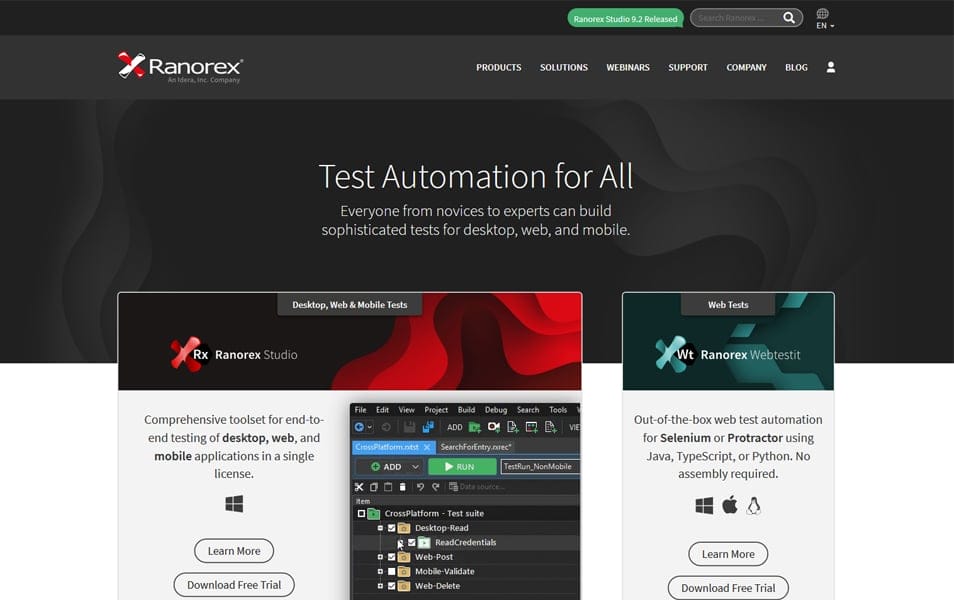The height and width of the screenshot is (600, 954).
Task: Expand the Web-Post tree node
Action: 380,557
